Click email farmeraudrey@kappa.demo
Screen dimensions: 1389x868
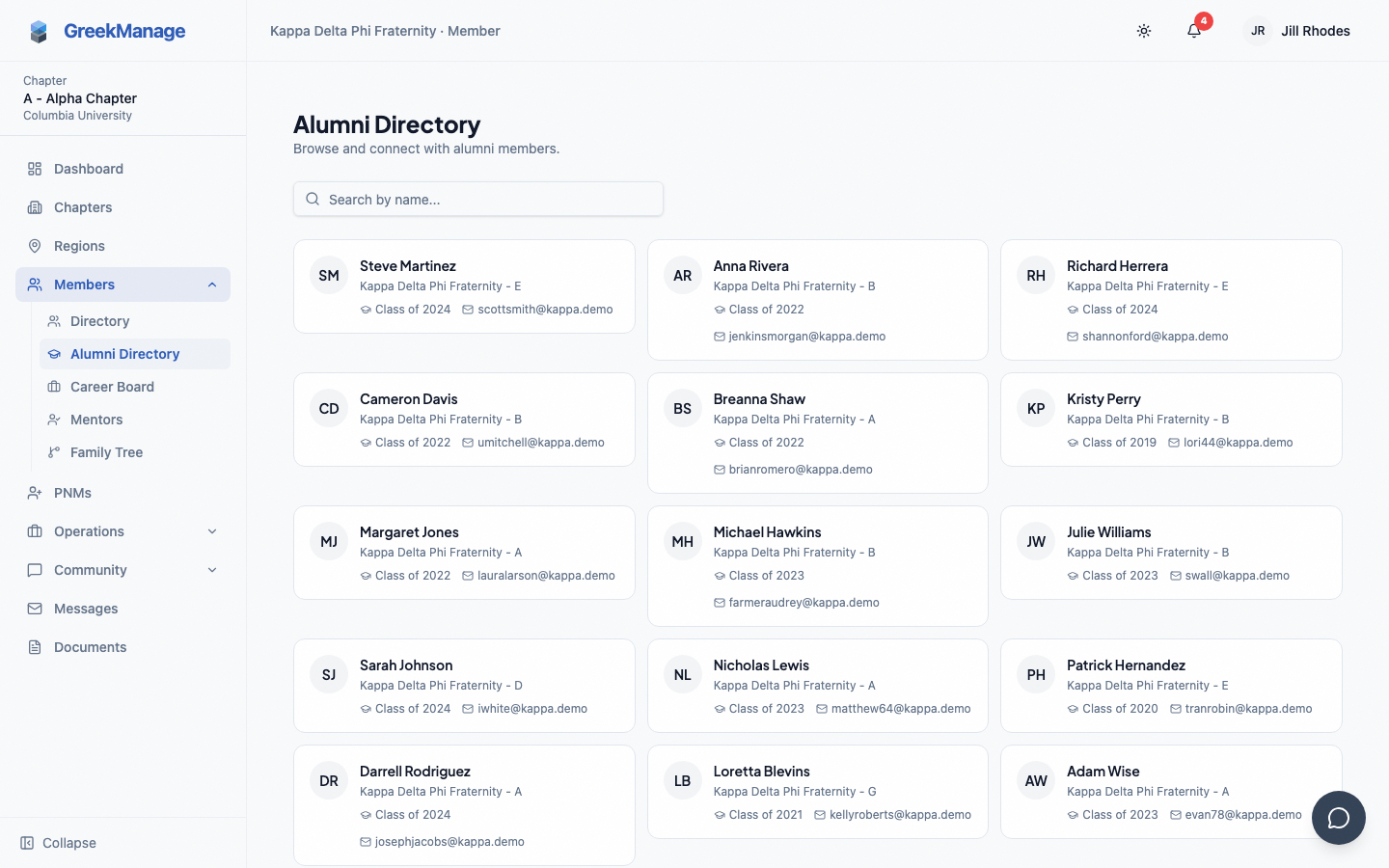(x=804, y=603)
